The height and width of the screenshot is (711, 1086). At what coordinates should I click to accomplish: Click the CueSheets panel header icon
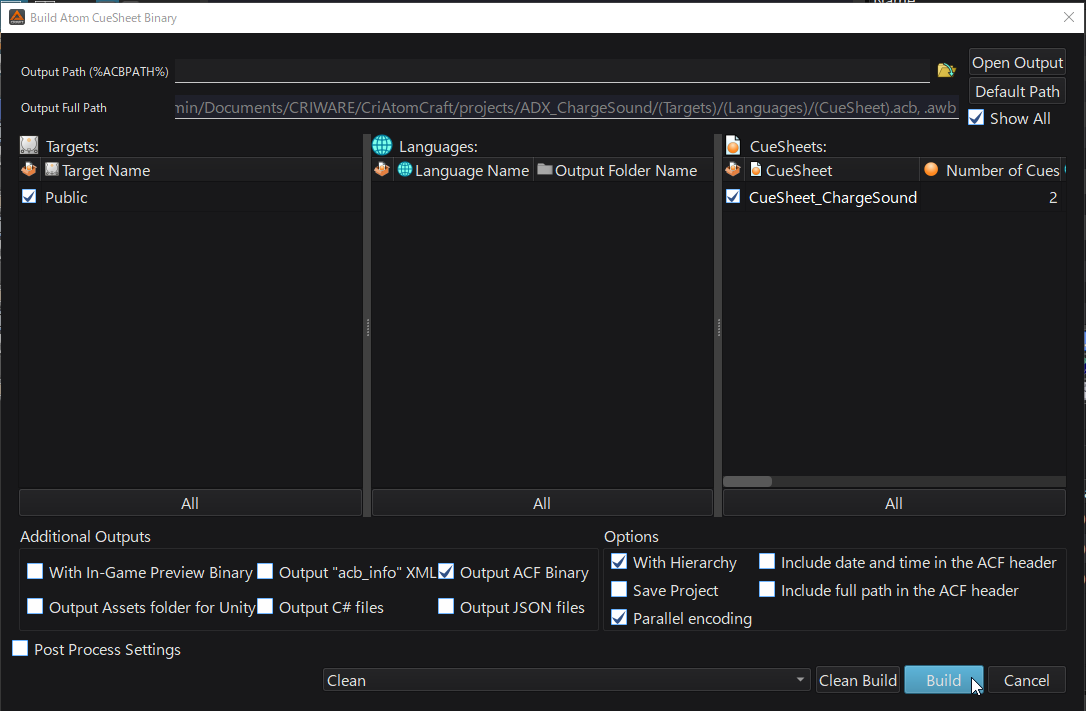coord(733,145)
